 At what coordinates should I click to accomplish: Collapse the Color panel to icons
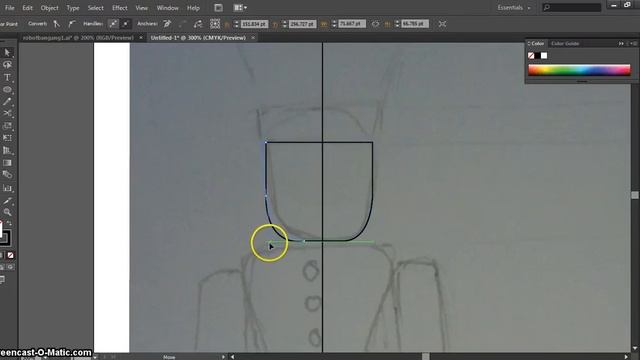[621, 43]
